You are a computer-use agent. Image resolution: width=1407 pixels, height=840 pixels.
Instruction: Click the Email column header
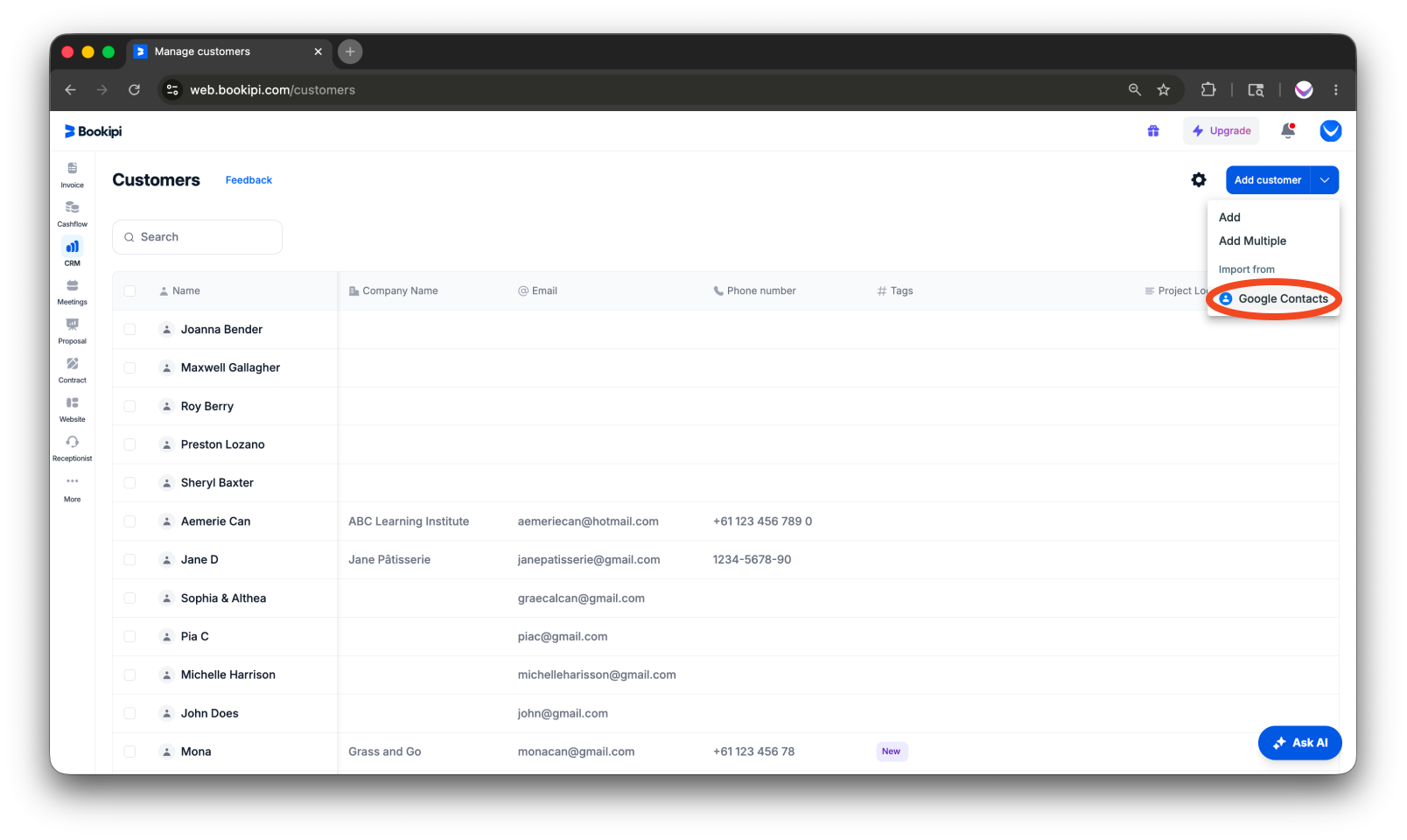[537, 291]
